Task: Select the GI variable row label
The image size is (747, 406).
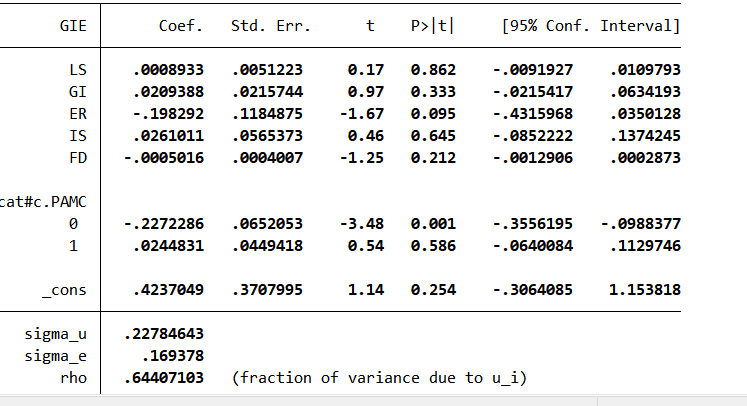Action: click(77, 92)
